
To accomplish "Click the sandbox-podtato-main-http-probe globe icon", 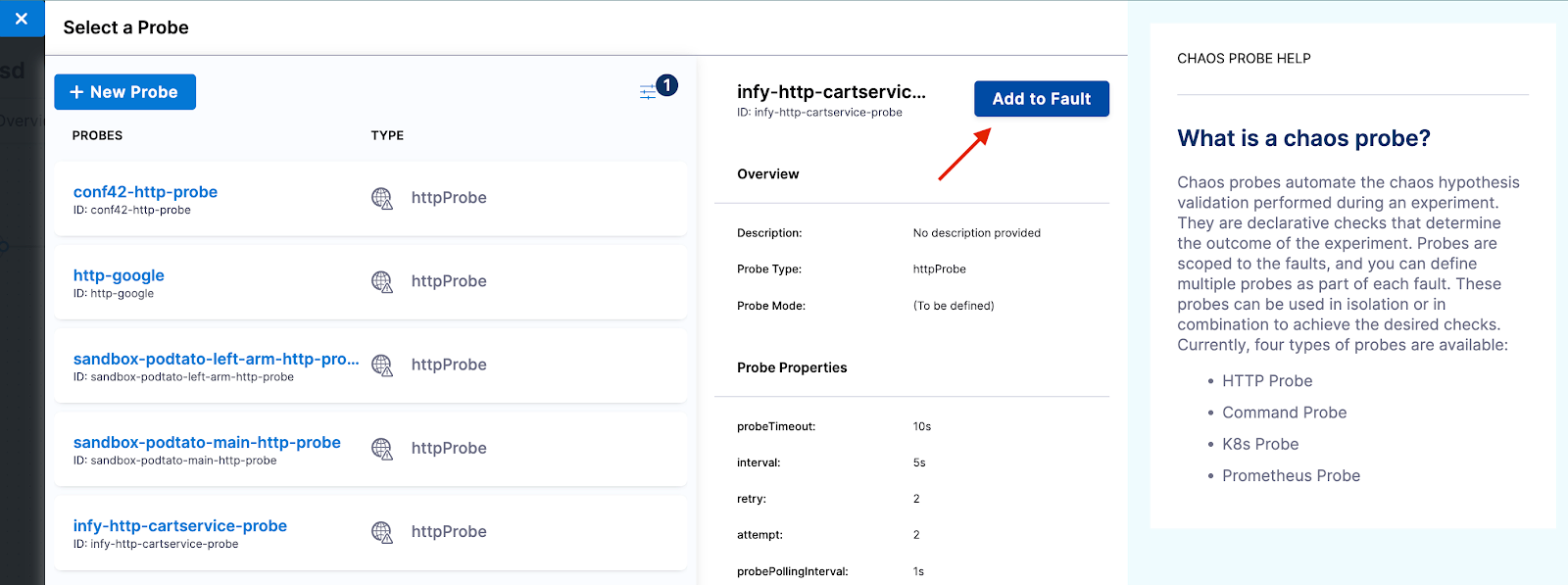I will (382, 448).
